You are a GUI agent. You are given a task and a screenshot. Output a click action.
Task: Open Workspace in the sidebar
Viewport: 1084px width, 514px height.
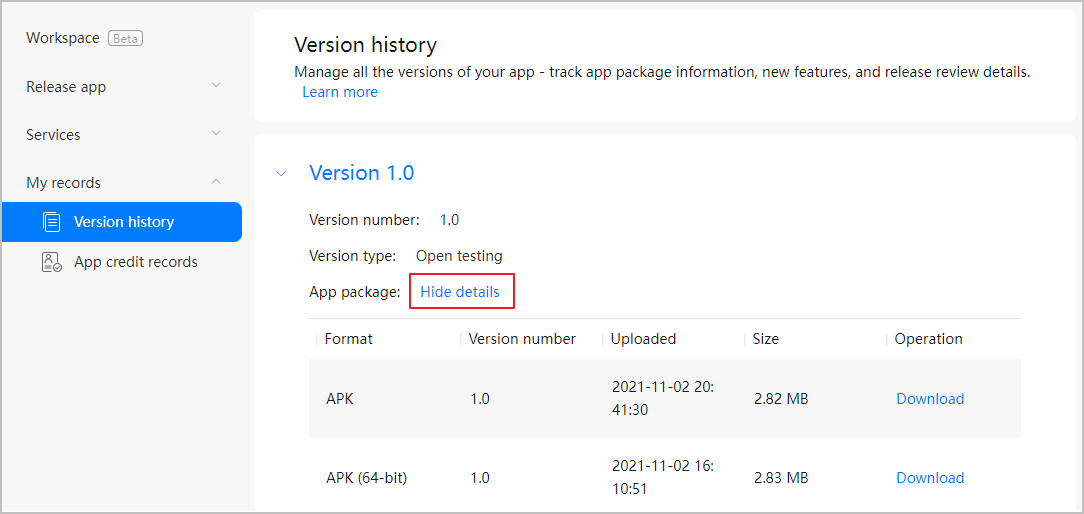coord(63,38)
